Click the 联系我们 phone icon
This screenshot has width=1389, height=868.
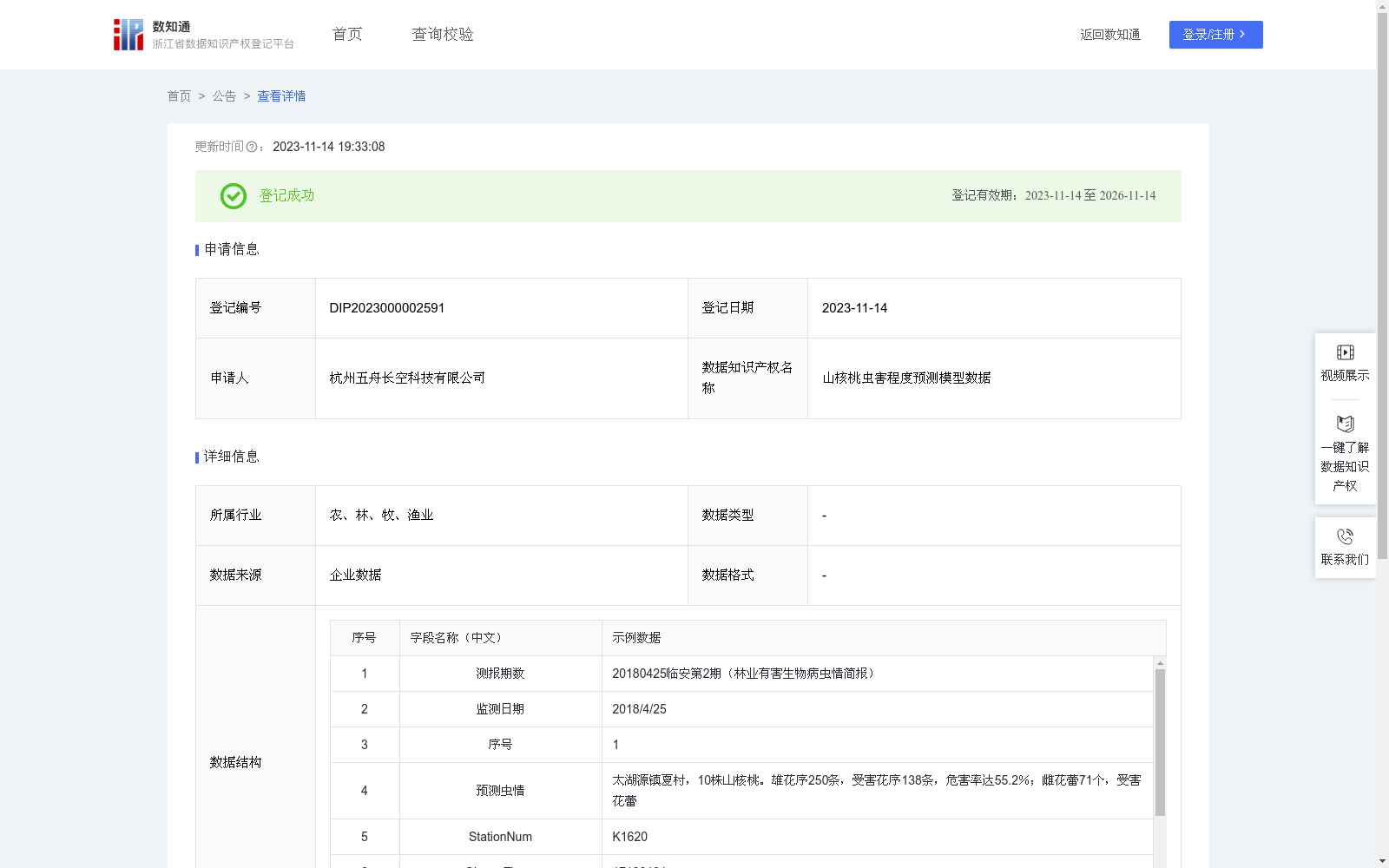(x=1345, y=536)
